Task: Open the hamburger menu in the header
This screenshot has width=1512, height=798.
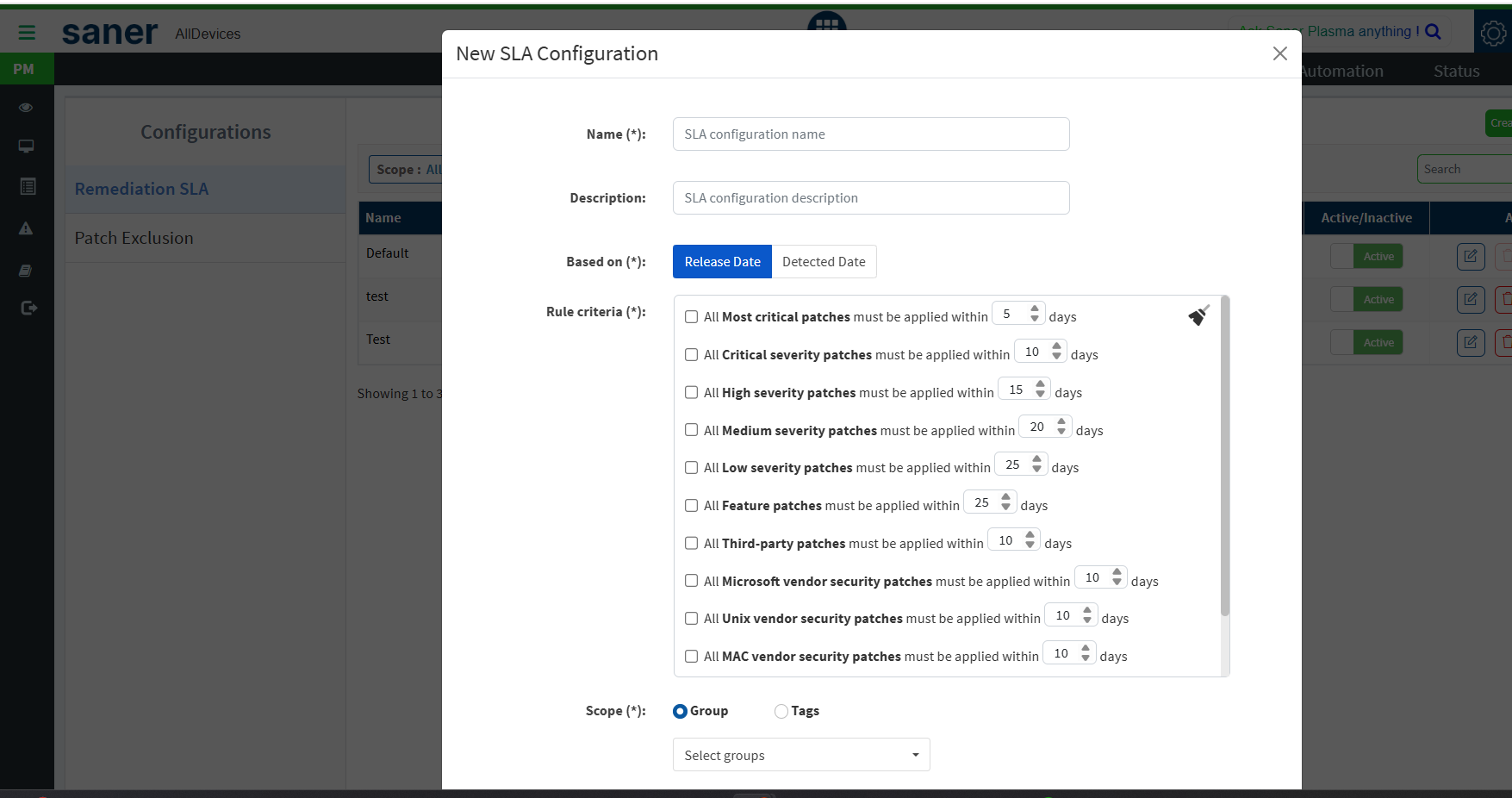Action: click(x=27, y=33)
